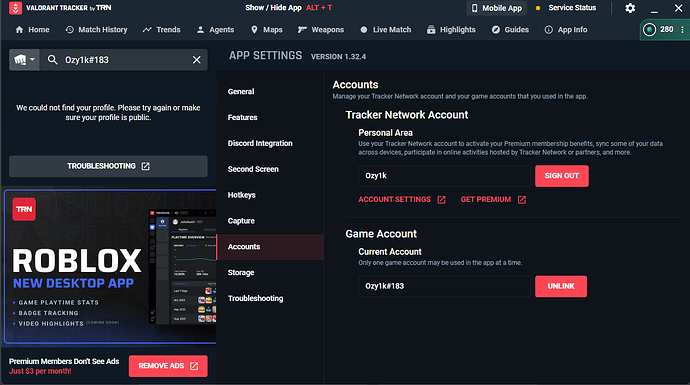Go to Highlights

(x=451, y=29)
